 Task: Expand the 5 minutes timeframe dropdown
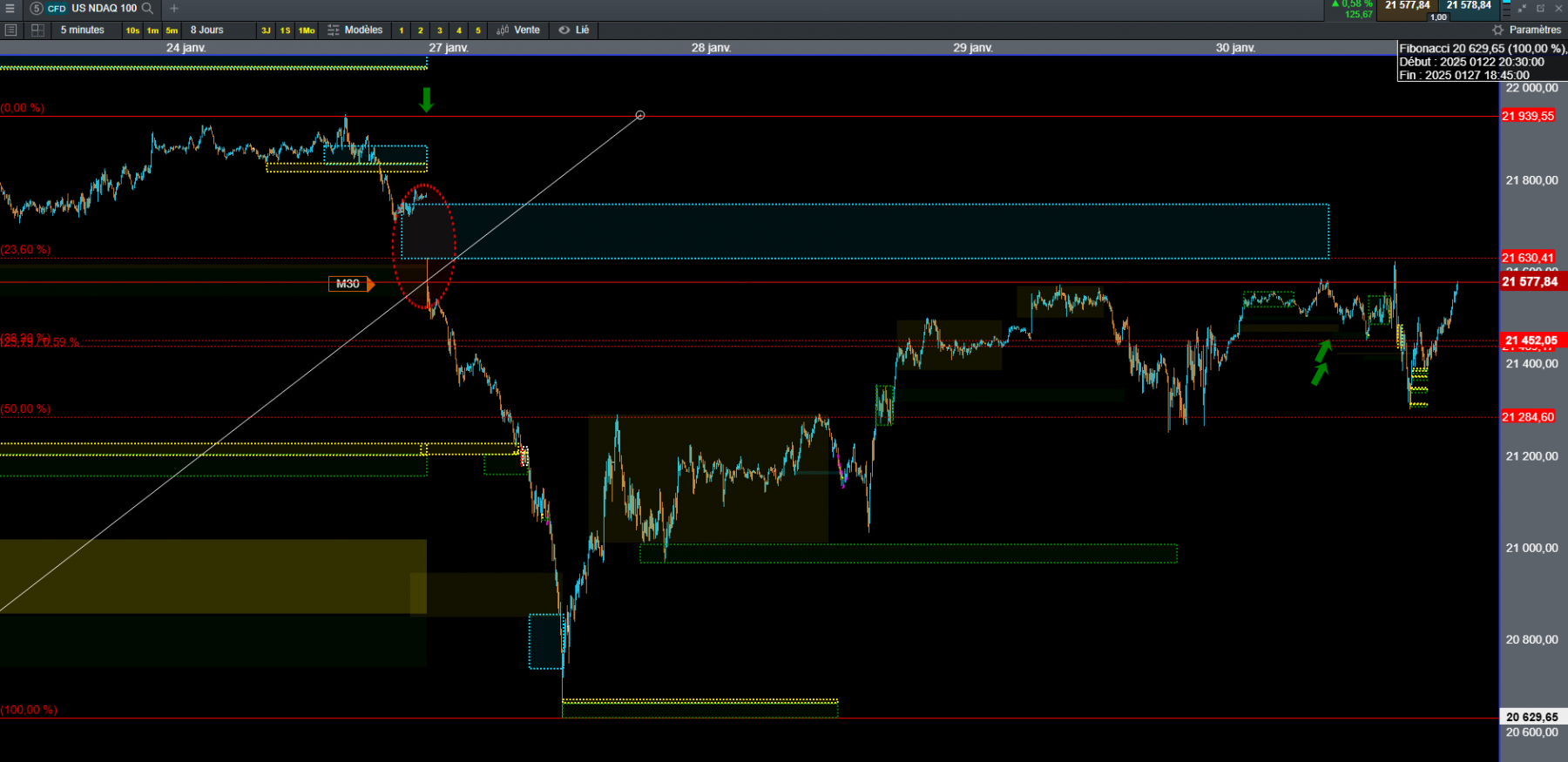point(83,30)
